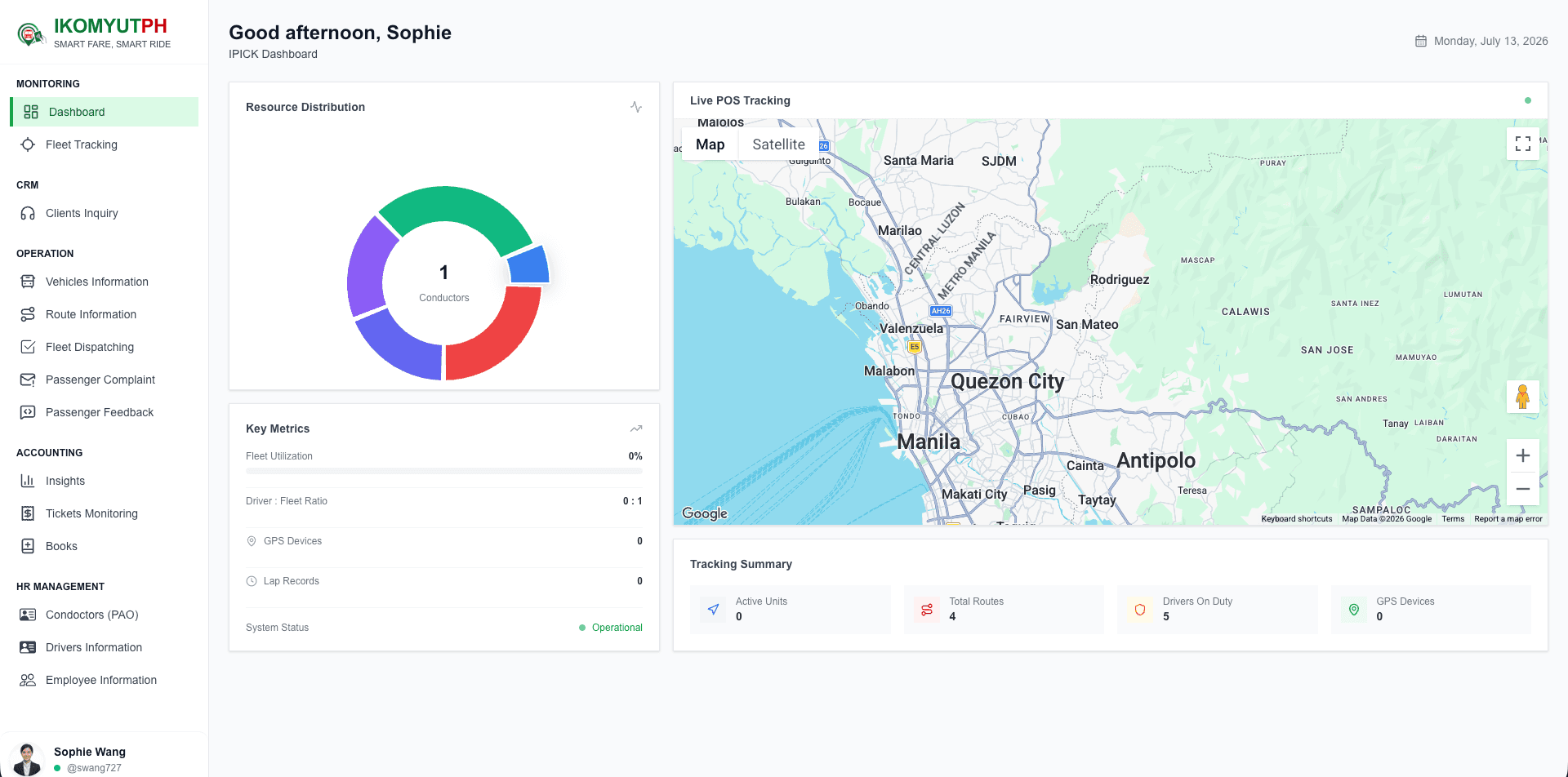Open Tickets Monitoring page
This screenshot has height=777, width=1568.
(x=104, y=513)
